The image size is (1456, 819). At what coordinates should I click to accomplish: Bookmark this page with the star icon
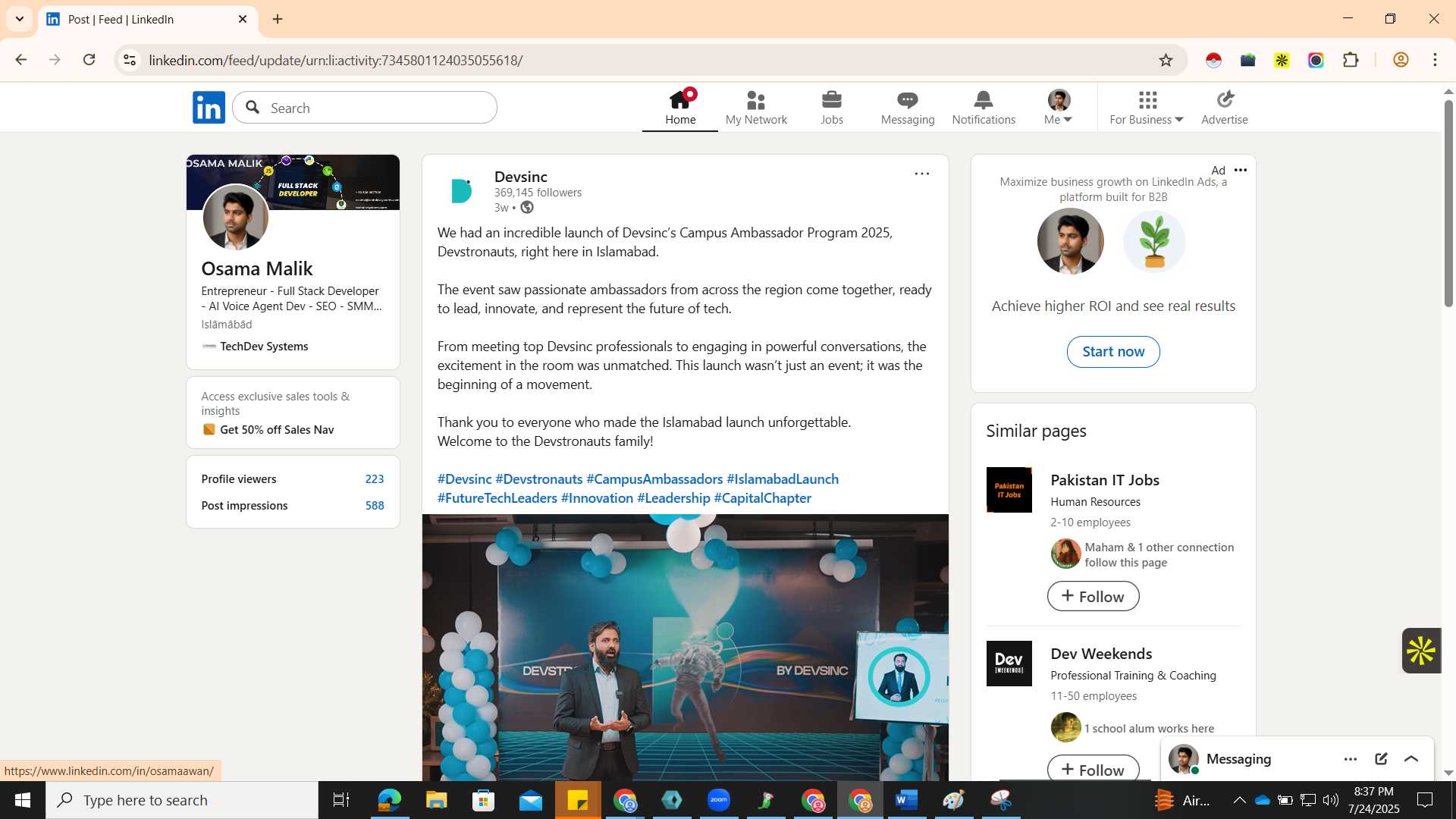(x=1166, y=61)
